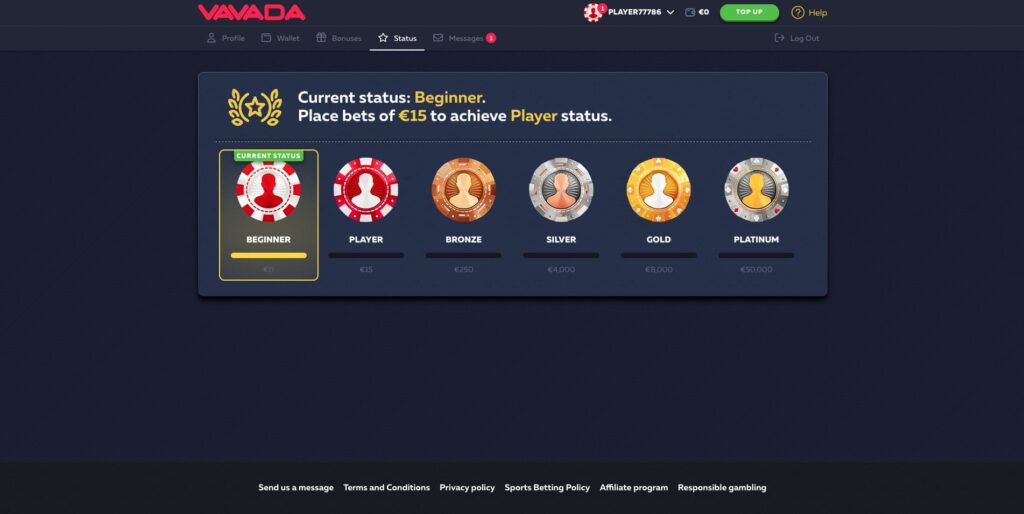Click the laurel star status emblem
The image size is (1024, 514).
(255, 107)
